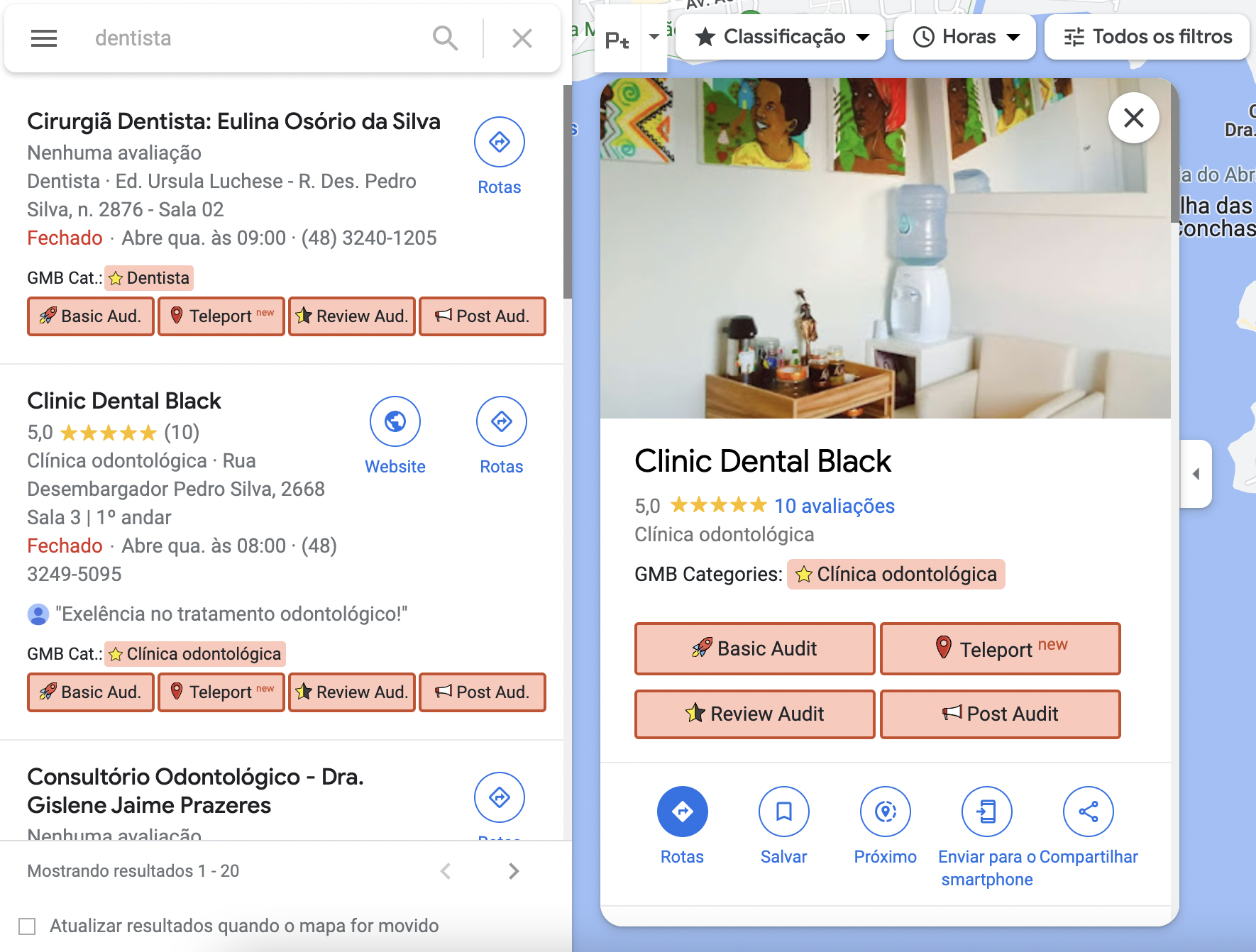Open Próximo nearby search icon
Screen dimensions: 1256x952
coord(885,811)
